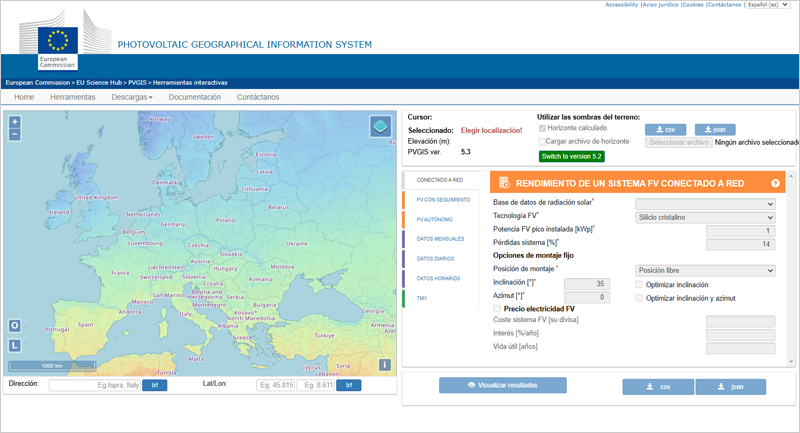Click Ir! button next to Dirección field
800x433 pixels.
pyautogui.click(x=155, y=385)
